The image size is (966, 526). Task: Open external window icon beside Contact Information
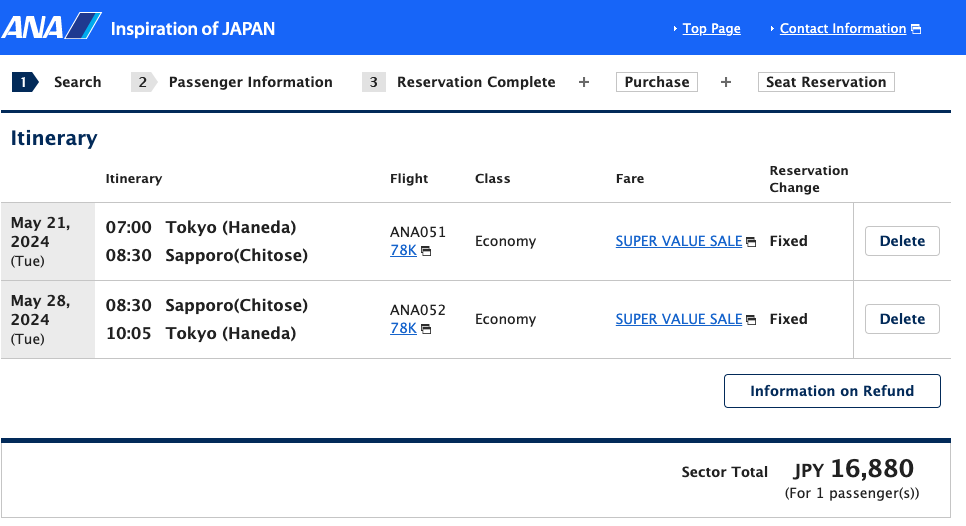click(916, 29)
